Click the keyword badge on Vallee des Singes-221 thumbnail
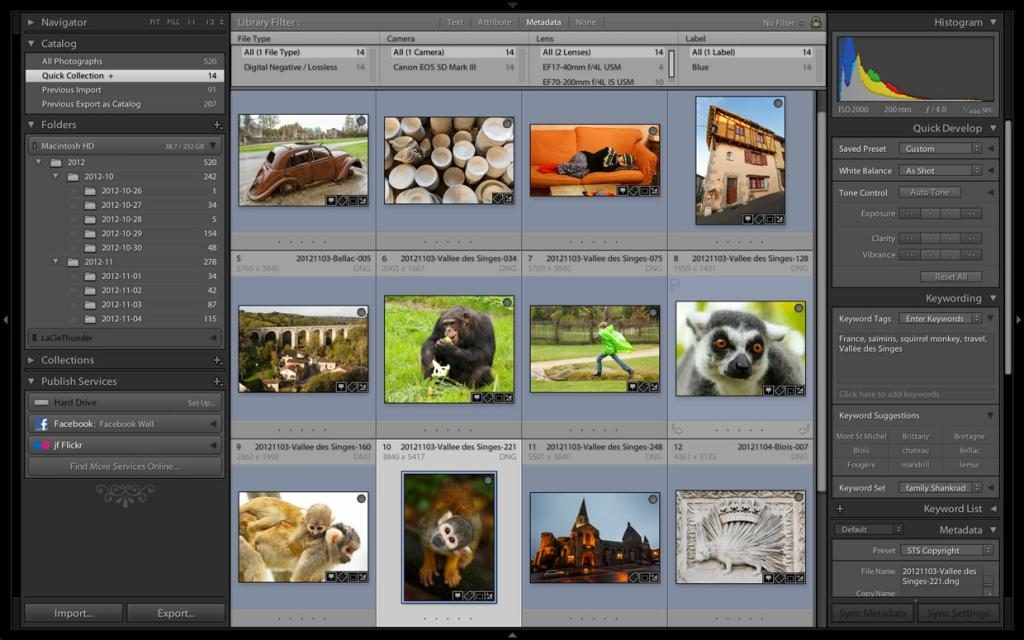 [x=470, y=595]
